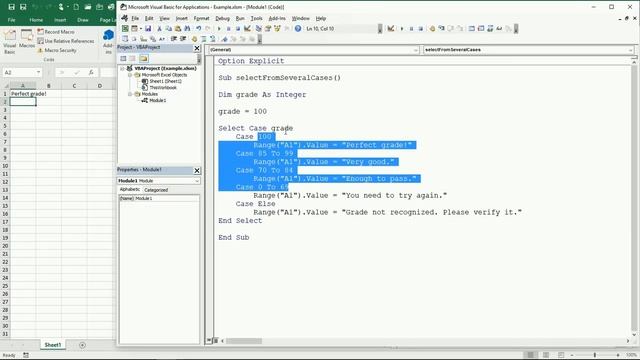This screenshot has height=360, width=640.
Task: Toggle Breakpoint hand icon in Edit toolbar
Action: (194, 39)
